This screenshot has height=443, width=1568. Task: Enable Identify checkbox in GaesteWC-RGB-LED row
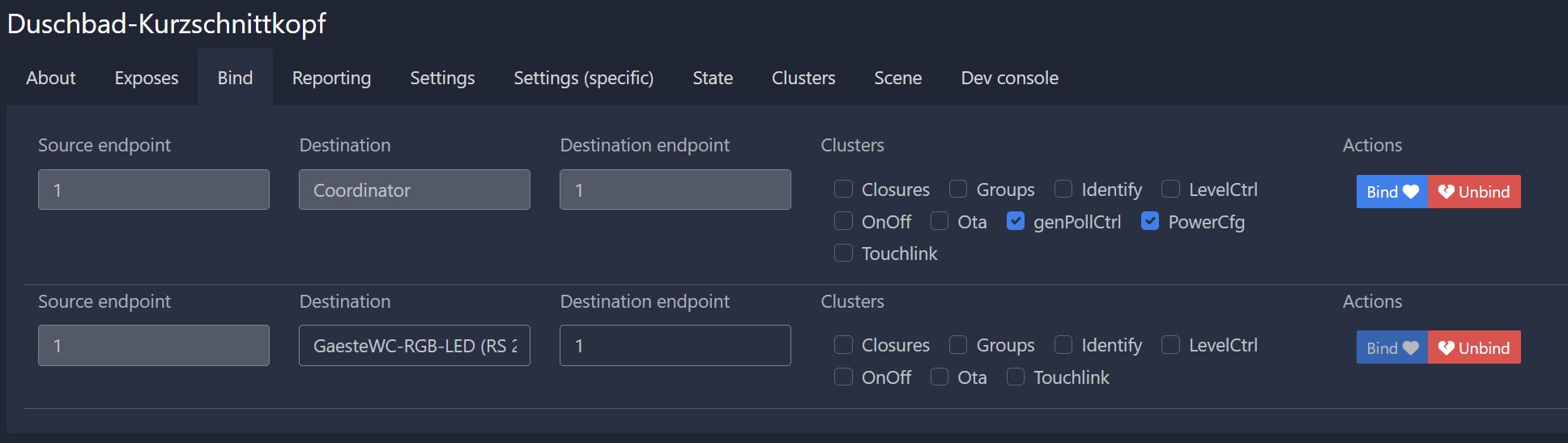[x=1063, y=345]
